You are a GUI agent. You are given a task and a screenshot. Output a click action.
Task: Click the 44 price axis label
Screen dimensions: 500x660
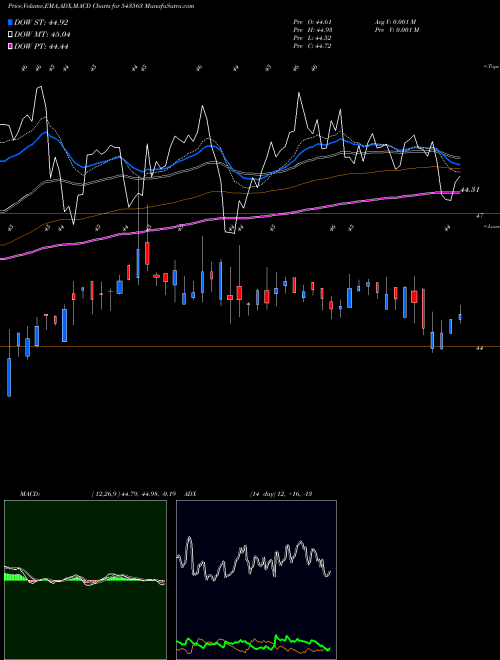(479, 348)
